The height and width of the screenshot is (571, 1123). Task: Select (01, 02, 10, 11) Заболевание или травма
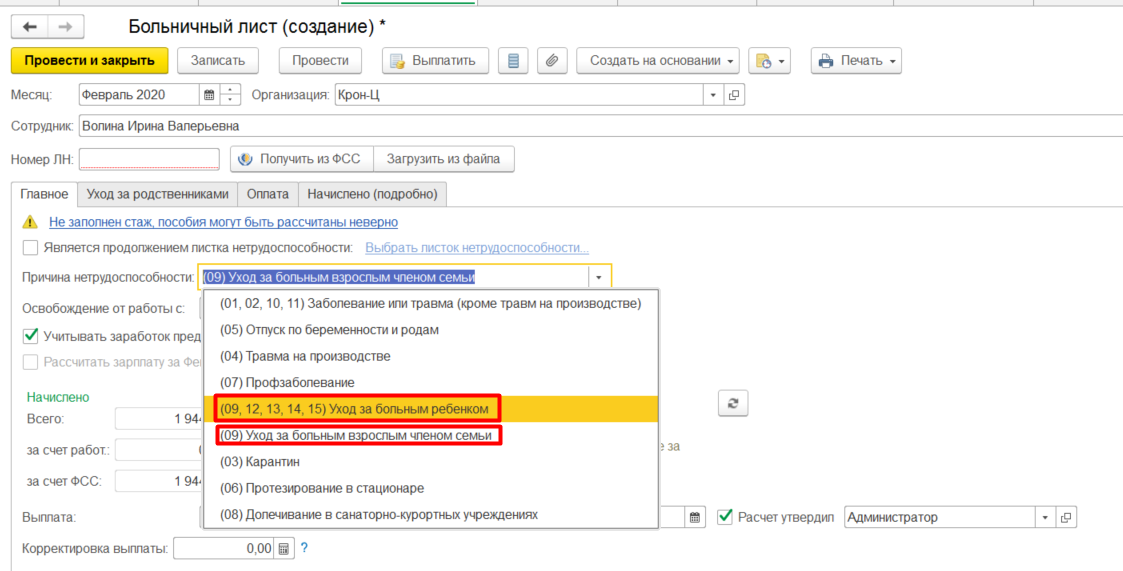pyautogui.click(x=430, y=304)
